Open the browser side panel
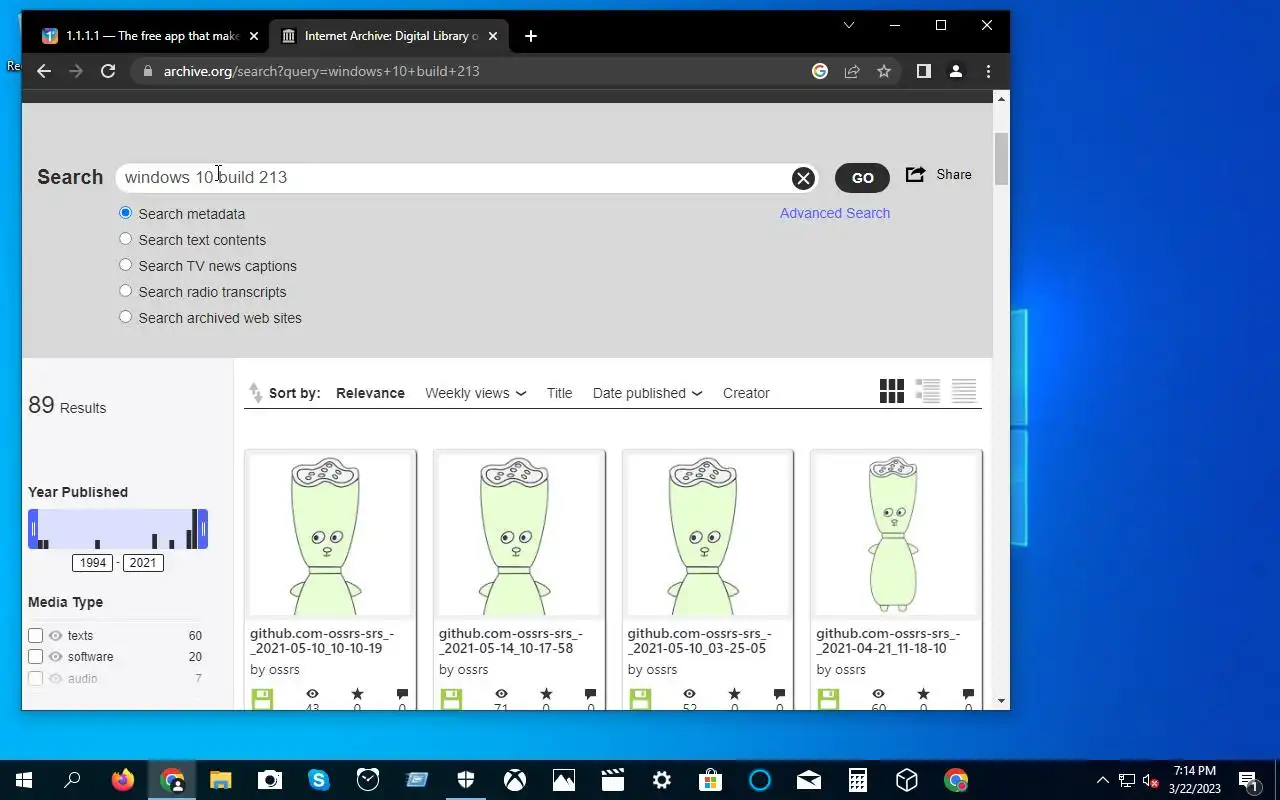The height and width of the screenshot is (800, 1280). pyautogui.click(x=924, y=71)
